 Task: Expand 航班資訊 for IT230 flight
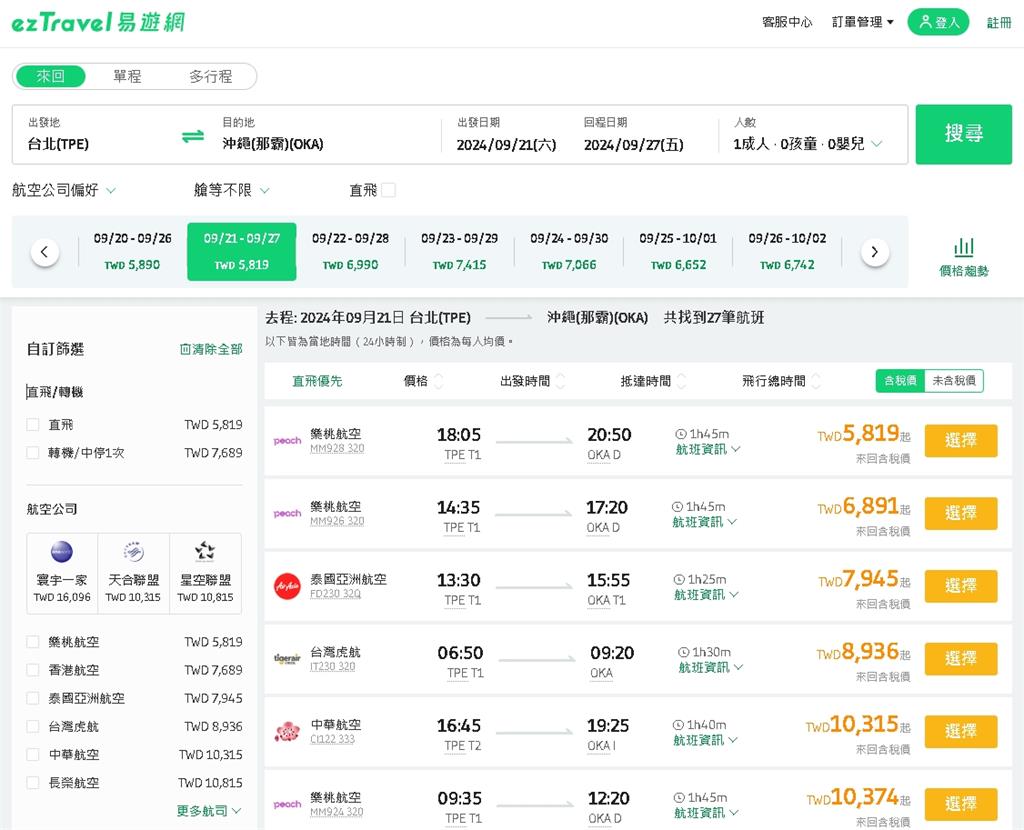coord(711,667)
